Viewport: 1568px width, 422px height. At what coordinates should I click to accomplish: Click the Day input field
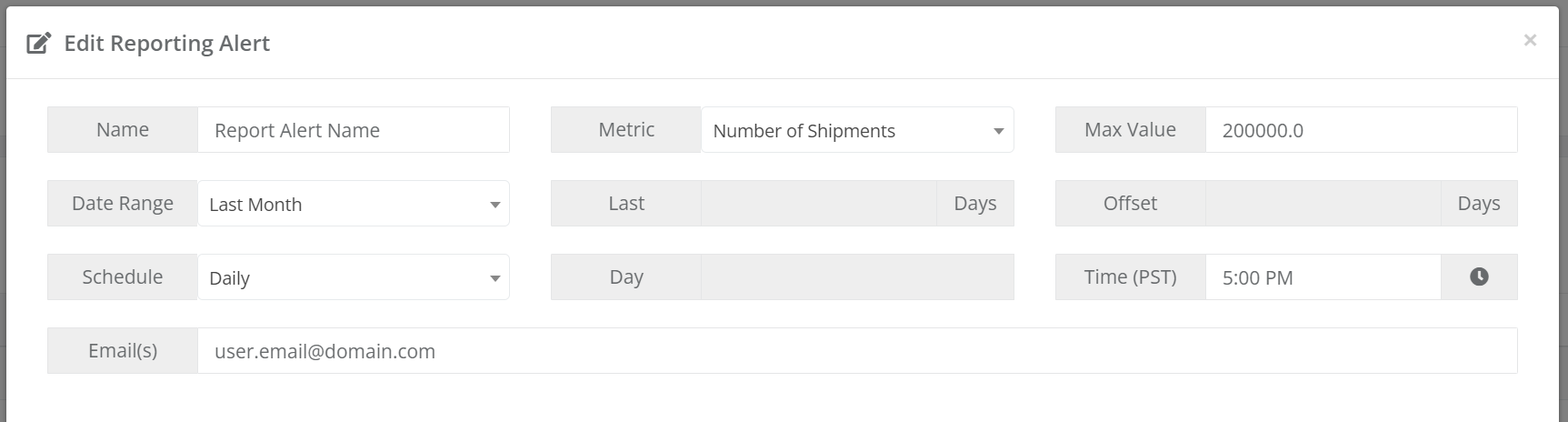coord(857,277)
